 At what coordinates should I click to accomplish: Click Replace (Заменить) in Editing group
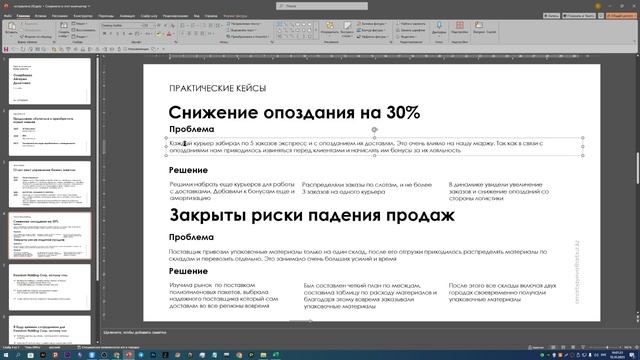click(411, 30)
